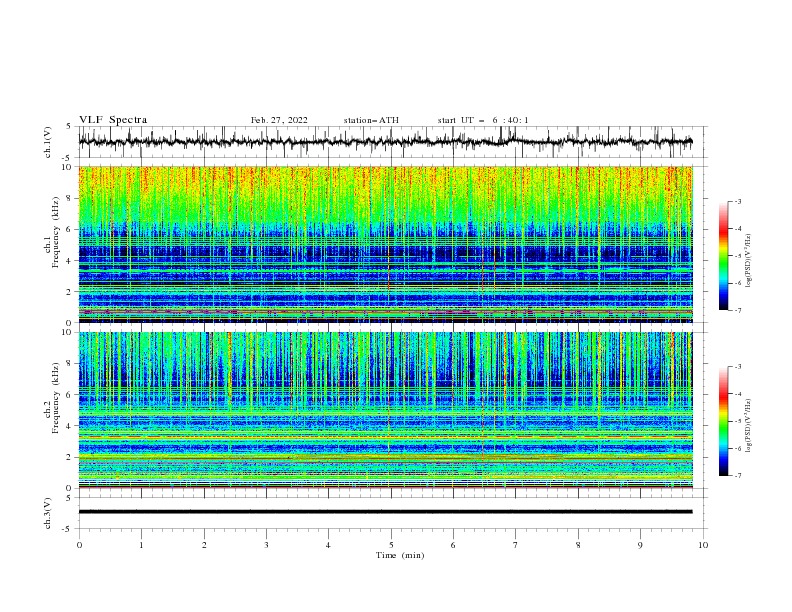This screenshot has width=792, height=612.
Task: Click the ch.3 flat waveform trace
Action: pyautogui.click(x=386, y=512)
